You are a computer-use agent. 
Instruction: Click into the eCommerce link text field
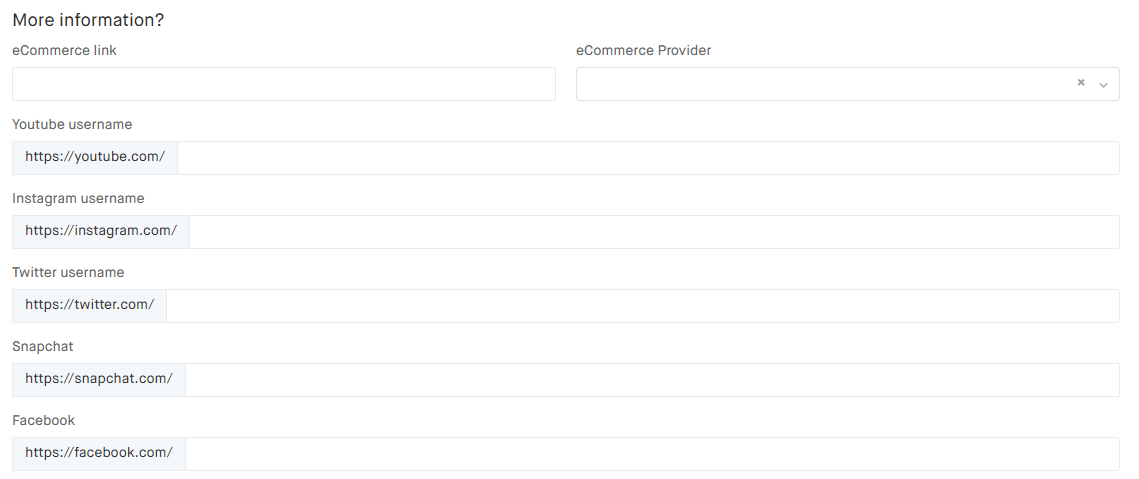pyautogui.click(x=283, y=84)
